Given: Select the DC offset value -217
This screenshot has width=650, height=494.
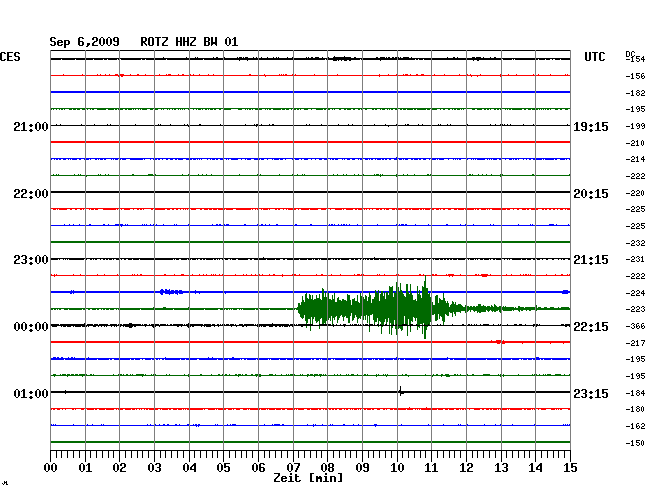Looking at the screenshot, I should (x=635, y=343).
